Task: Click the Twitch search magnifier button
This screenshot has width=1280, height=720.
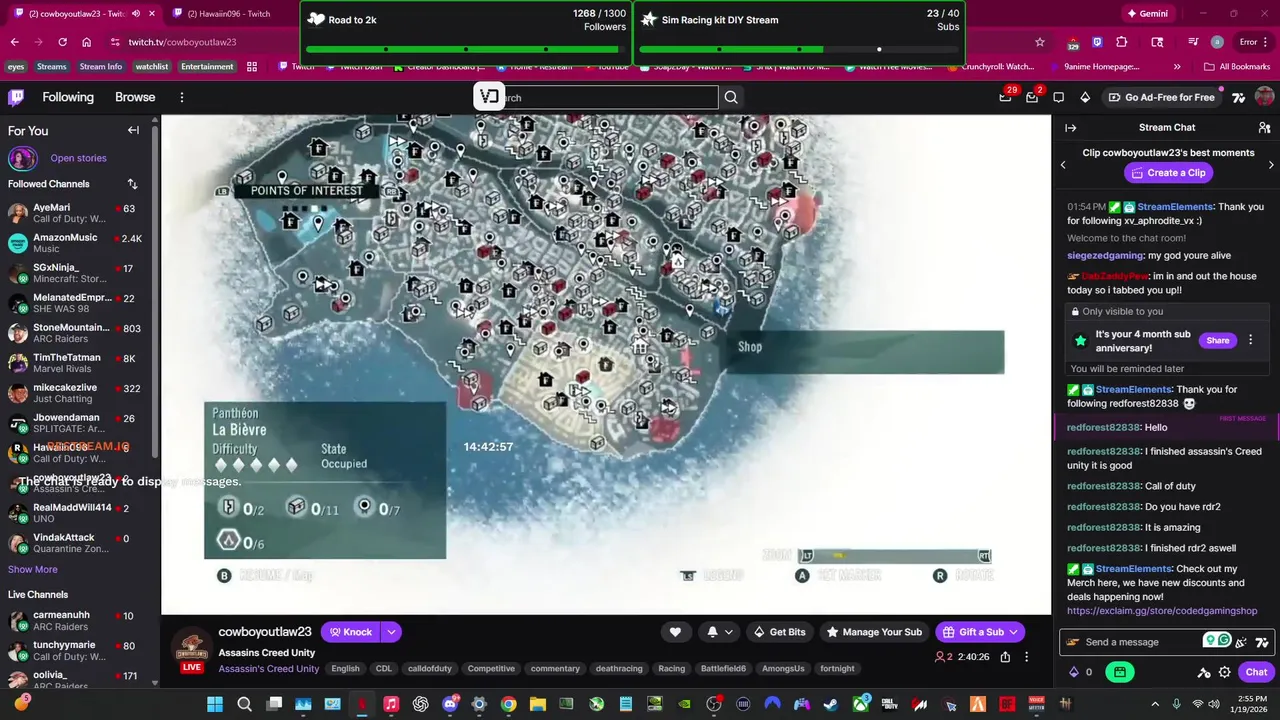Action: [x=731, y=97]
